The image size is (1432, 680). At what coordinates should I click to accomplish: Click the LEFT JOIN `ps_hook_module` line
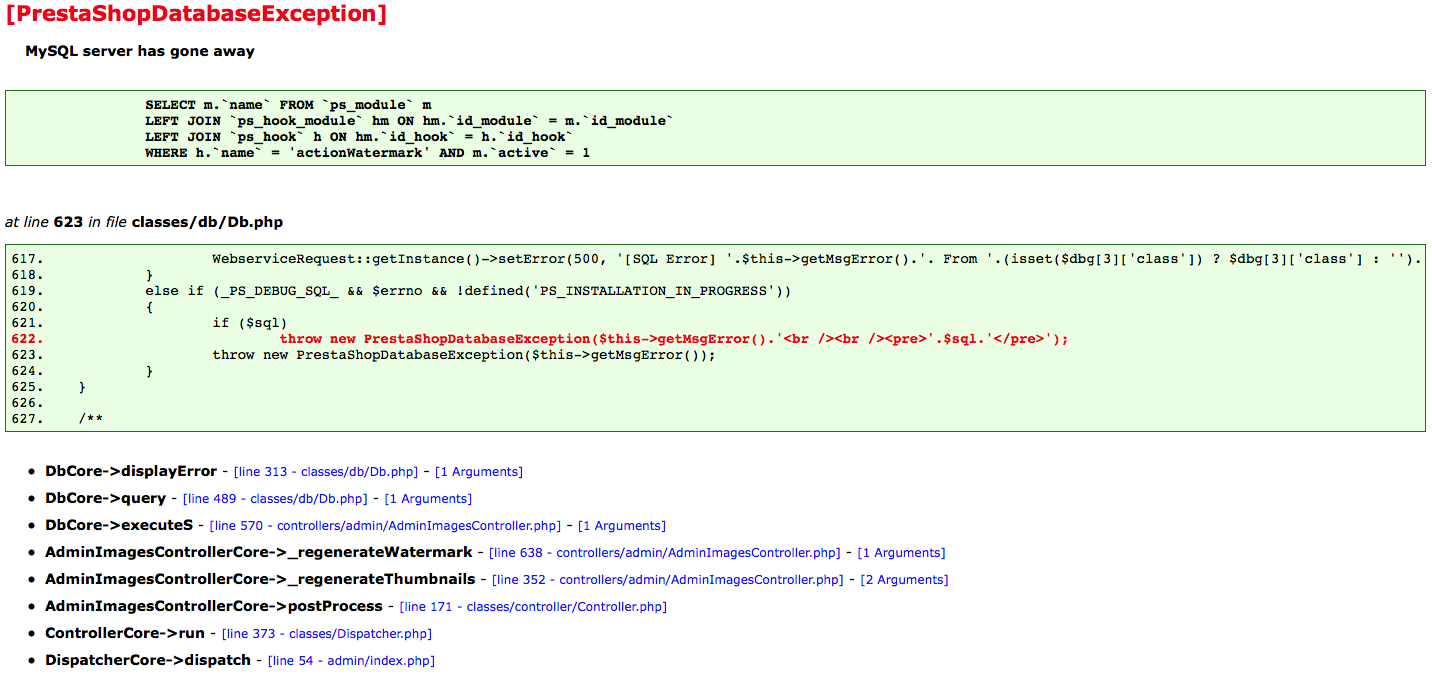coord(409,121)
